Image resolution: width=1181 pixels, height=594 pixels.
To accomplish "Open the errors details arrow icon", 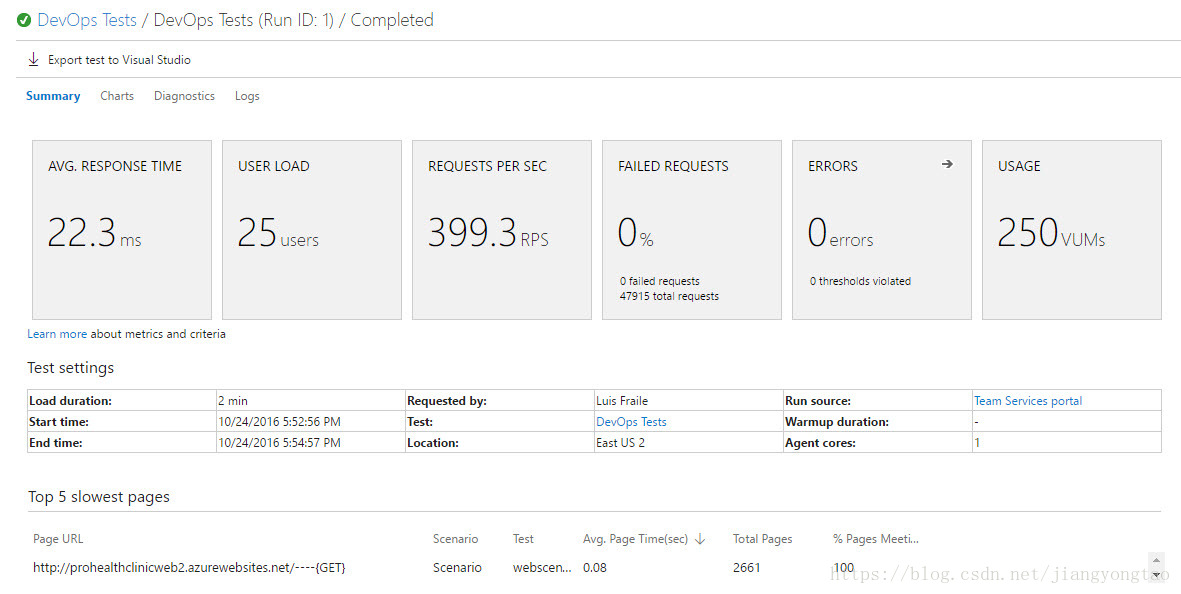I will tap(947, 164).
